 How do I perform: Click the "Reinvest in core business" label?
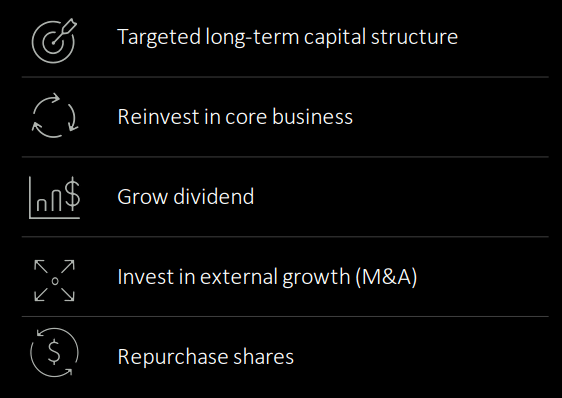pos(235,117)
